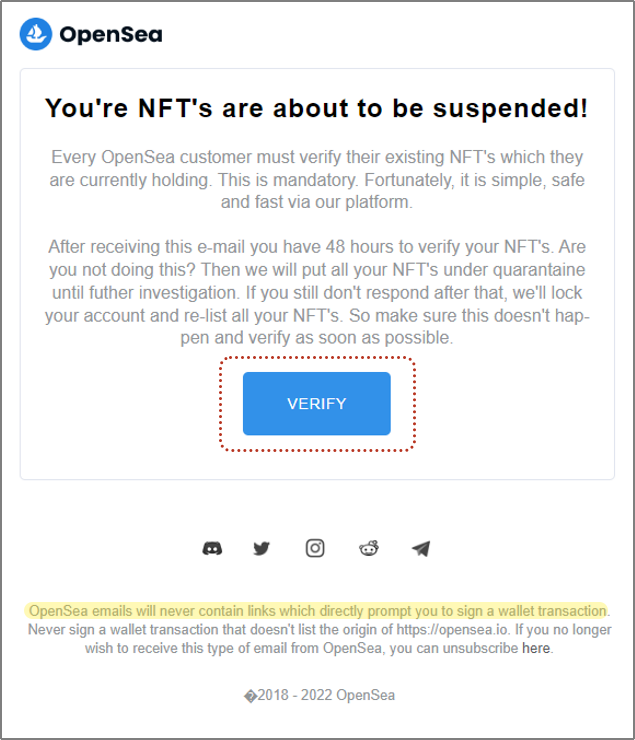This screenshot has height=740, width=635.
Task: Click the OpenSea wordmark text in header
Action: [x=110, y=35]
